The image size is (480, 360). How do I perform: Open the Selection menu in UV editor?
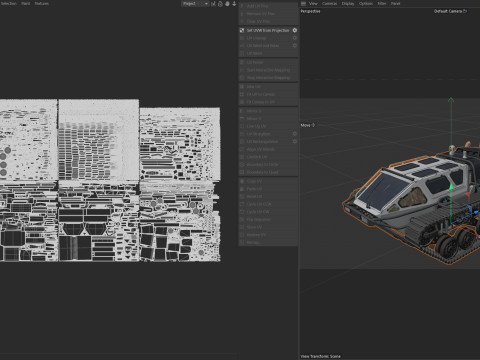[x=9, y=3]
